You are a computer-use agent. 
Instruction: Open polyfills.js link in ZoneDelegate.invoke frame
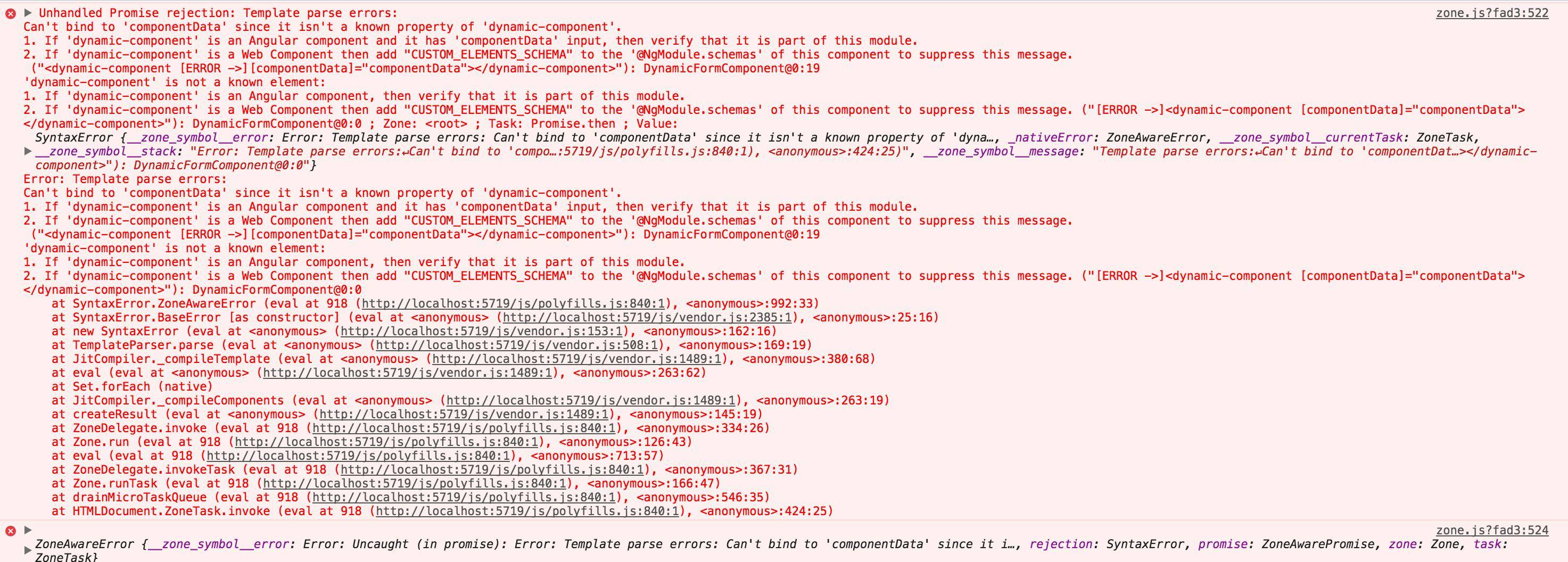pyautogui.click(x=464, y=428)
